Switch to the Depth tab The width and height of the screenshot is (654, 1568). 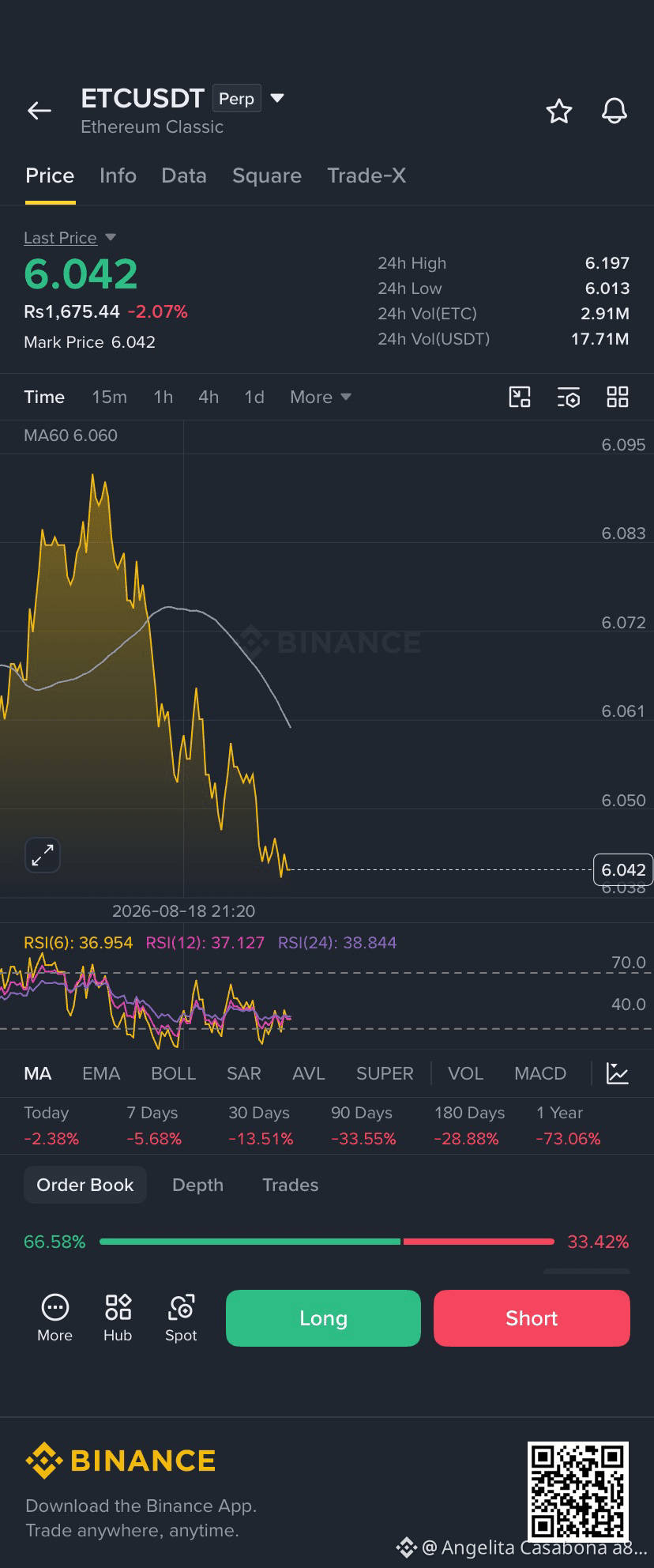tap(197, 1185)
